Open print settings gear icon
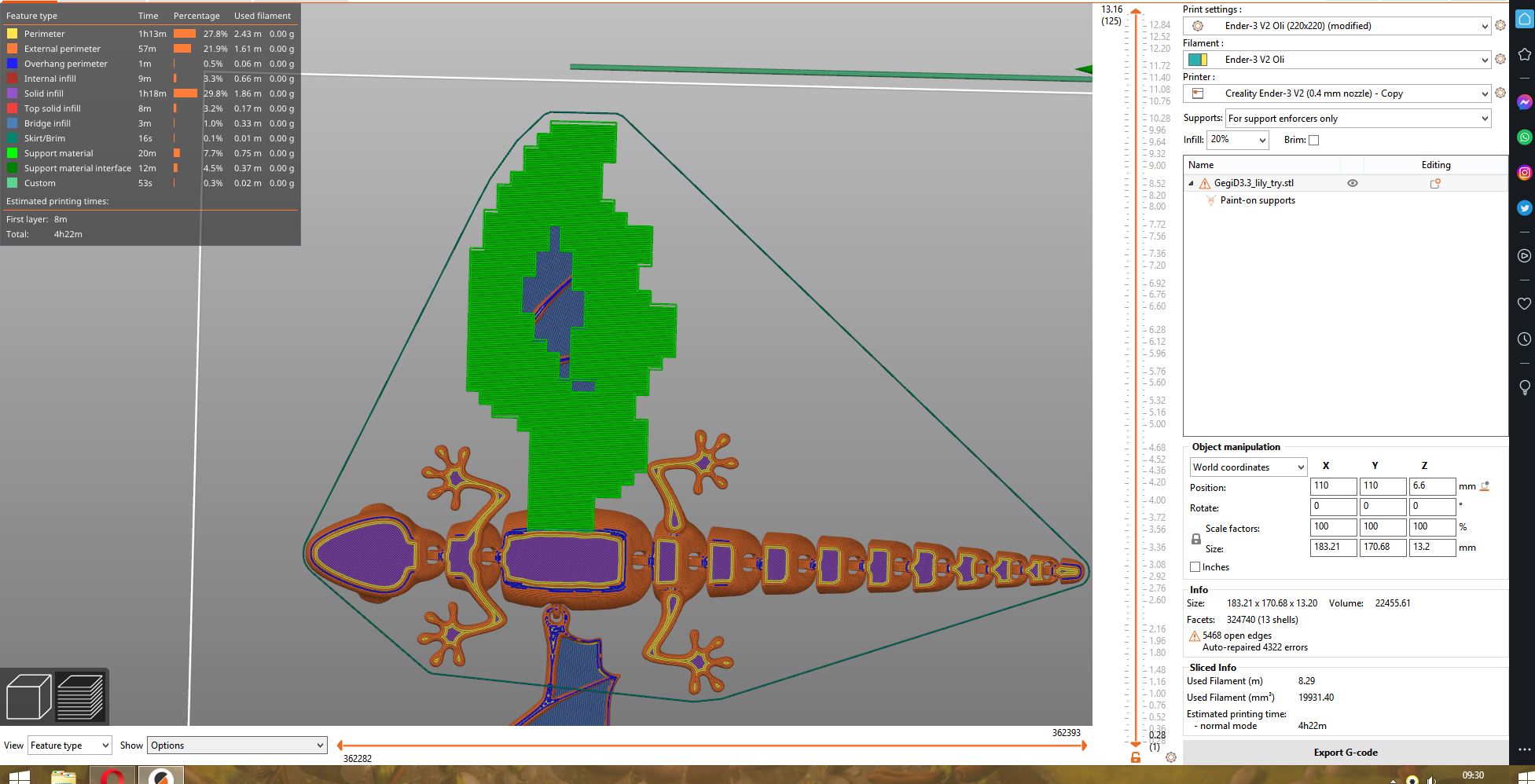This screenshot has width=1535, height=784. pos(1500,25)
